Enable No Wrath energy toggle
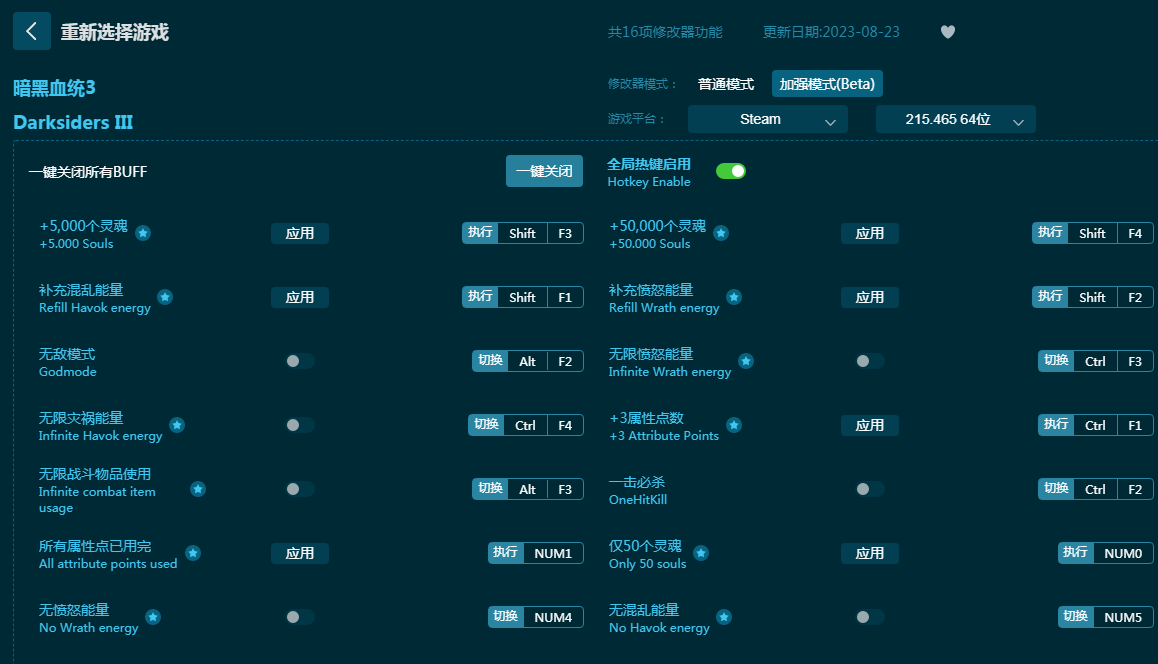 300,617
